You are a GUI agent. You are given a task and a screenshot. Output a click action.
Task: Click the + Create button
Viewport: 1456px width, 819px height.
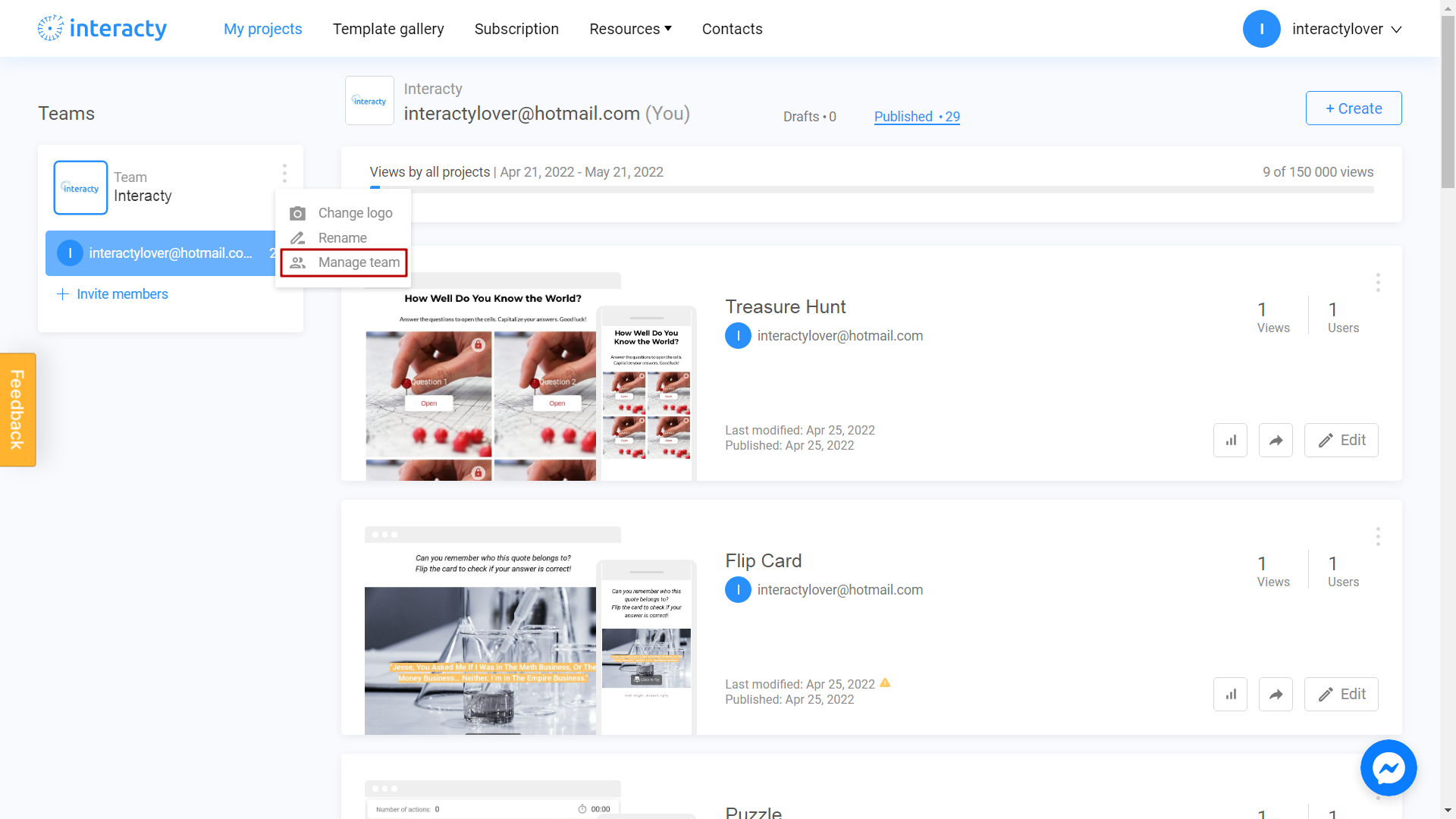tap(1353, 108)
